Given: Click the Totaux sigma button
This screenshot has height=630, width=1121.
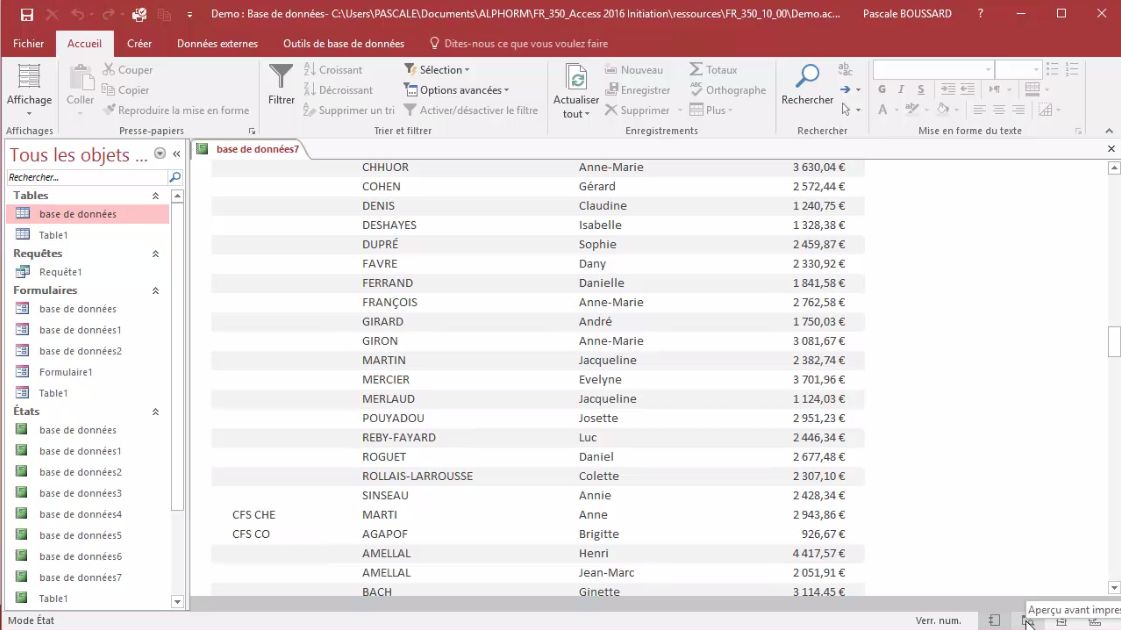Looking at the screenshot, I should [x=713, y=69].
